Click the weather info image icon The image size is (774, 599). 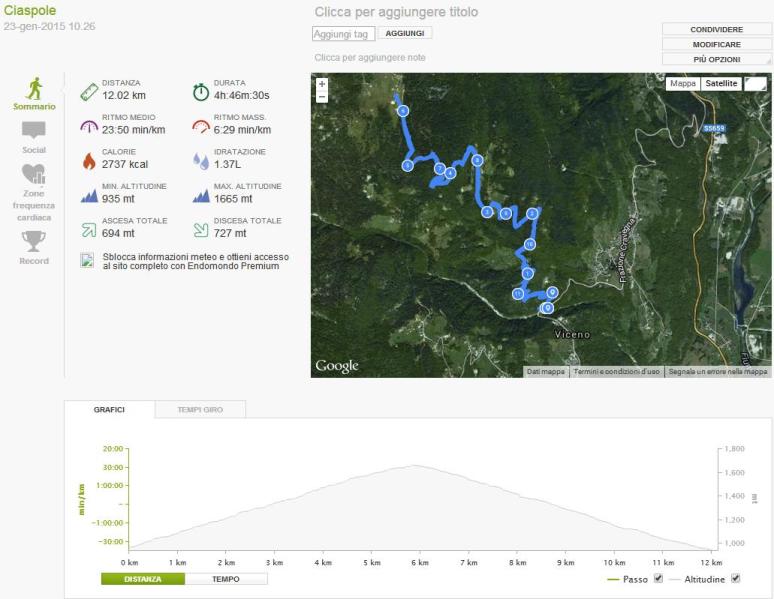point(87,260)
